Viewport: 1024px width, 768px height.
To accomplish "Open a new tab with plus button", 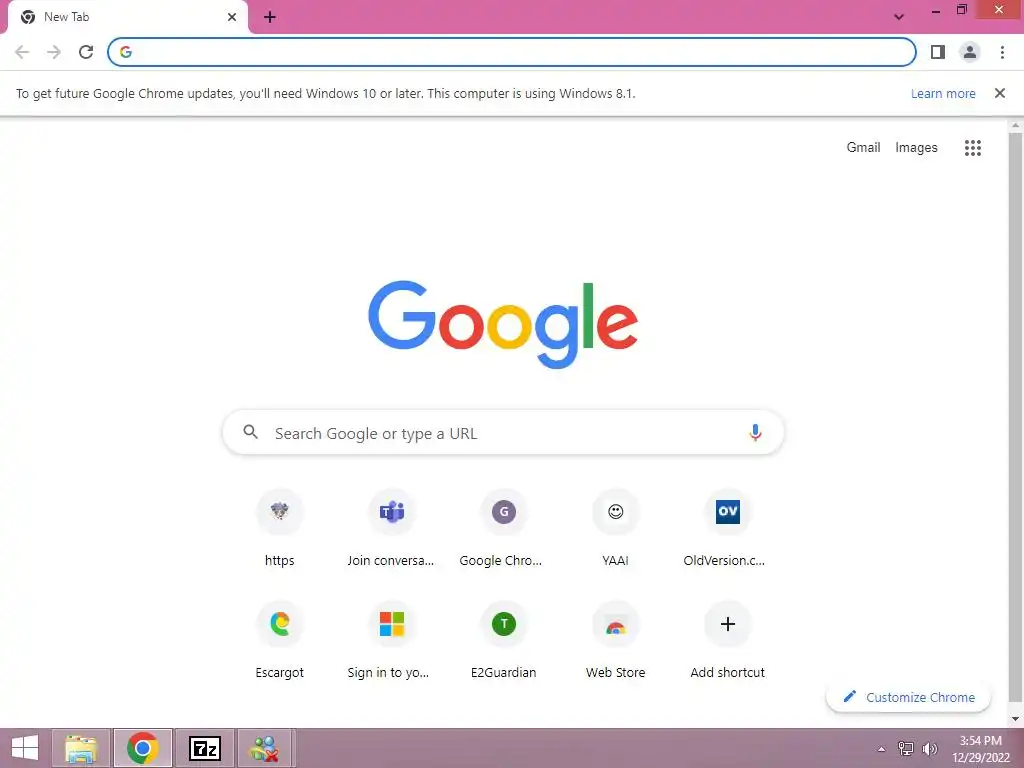I will point(270,17).
